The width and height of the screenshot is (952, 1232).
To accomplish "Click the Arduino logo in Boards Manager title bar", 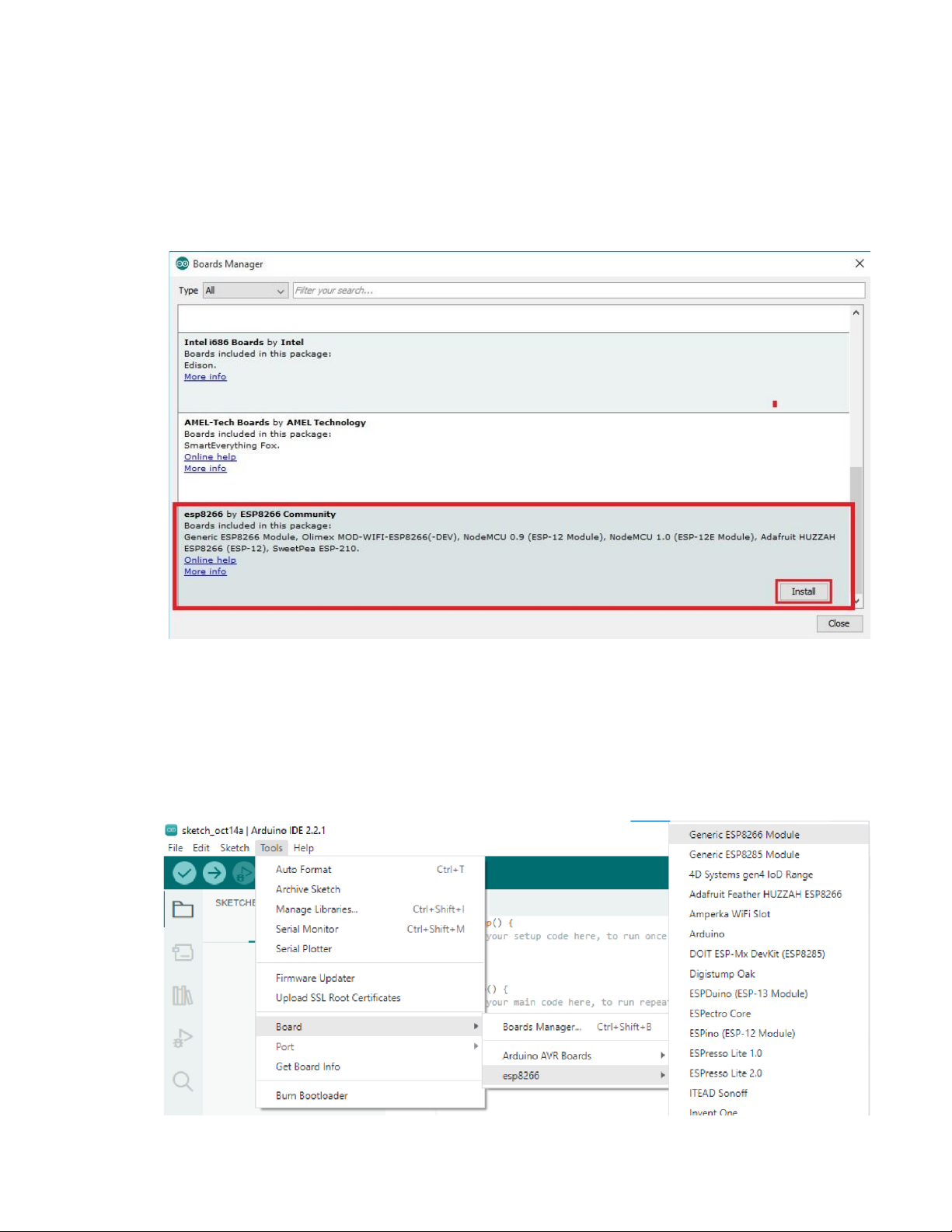I will [x=183, y=264].
